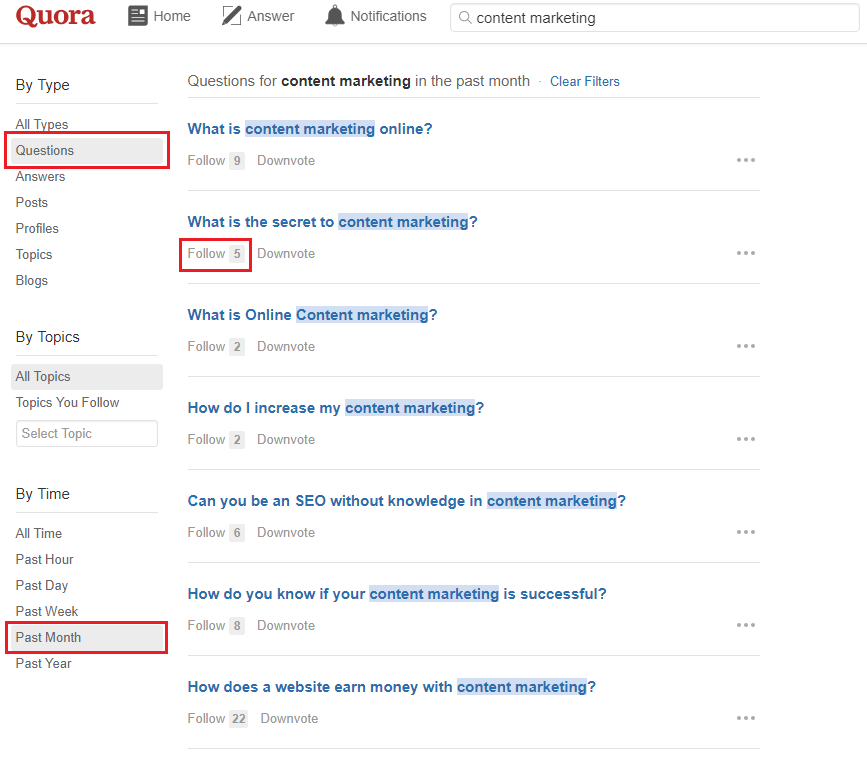Screen dimensions: 867x757
Task: Filter results by Topics
Action: pos(34,254)
